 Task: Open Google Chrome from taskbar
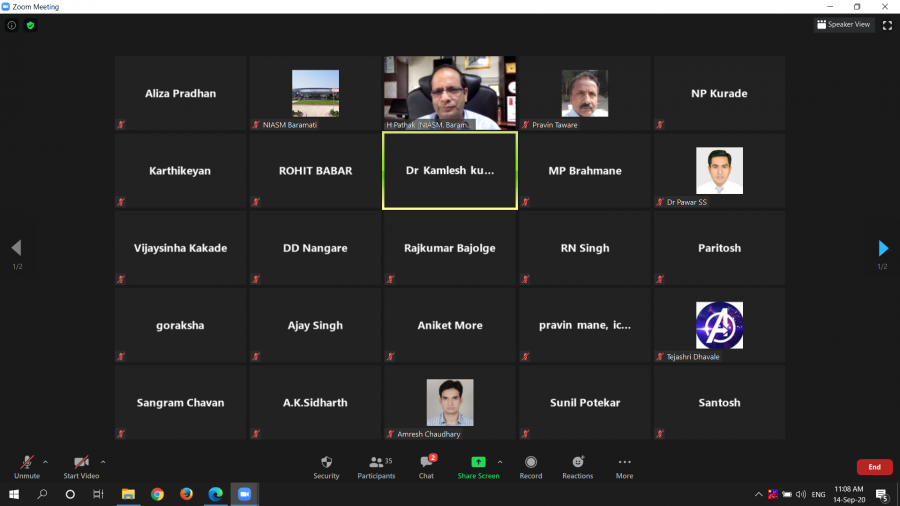pos(157,494)
